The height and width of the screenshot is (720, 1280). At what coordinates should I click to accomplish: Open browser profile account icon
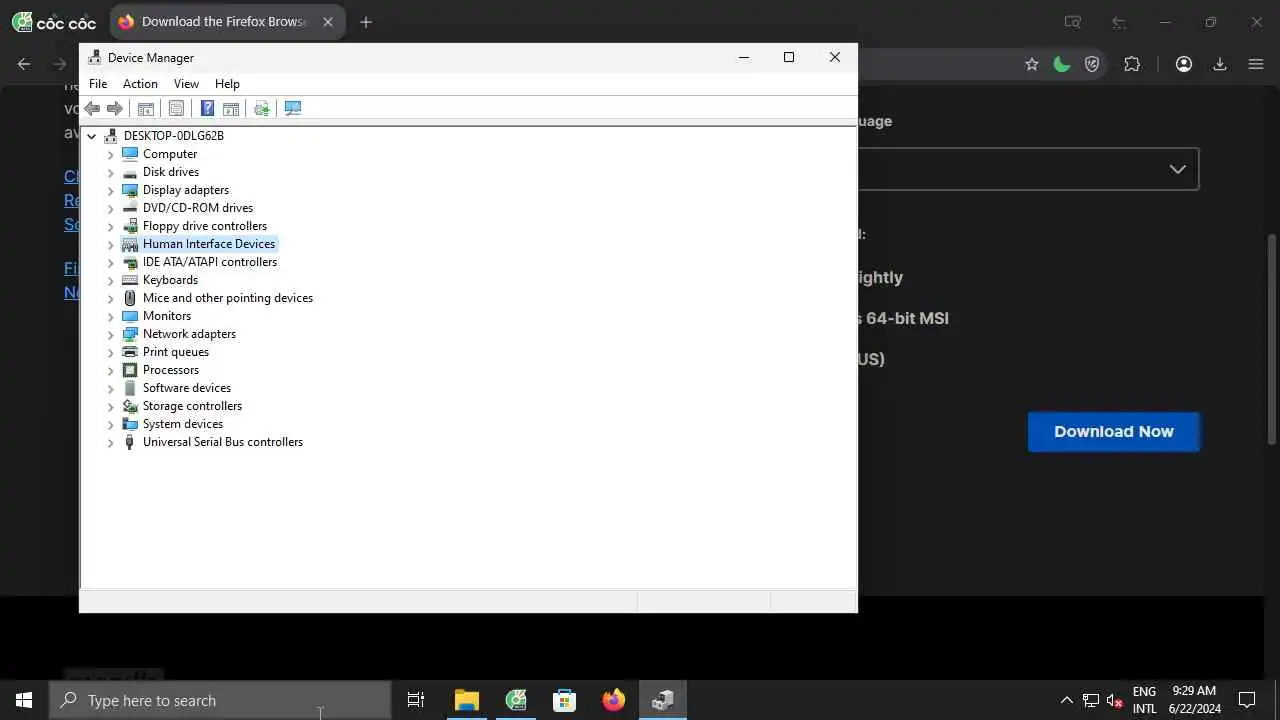(1184, 64)
